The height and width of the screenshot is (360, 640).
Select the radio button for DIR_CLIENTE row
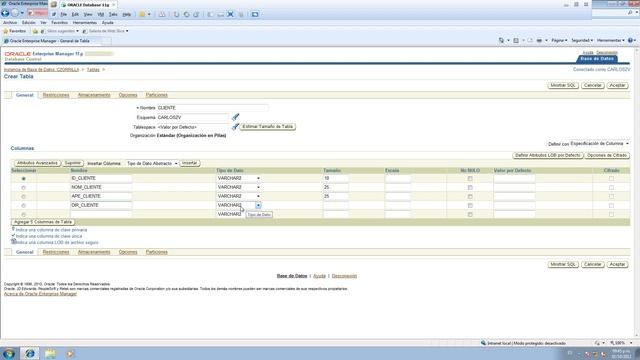point(23,206)
